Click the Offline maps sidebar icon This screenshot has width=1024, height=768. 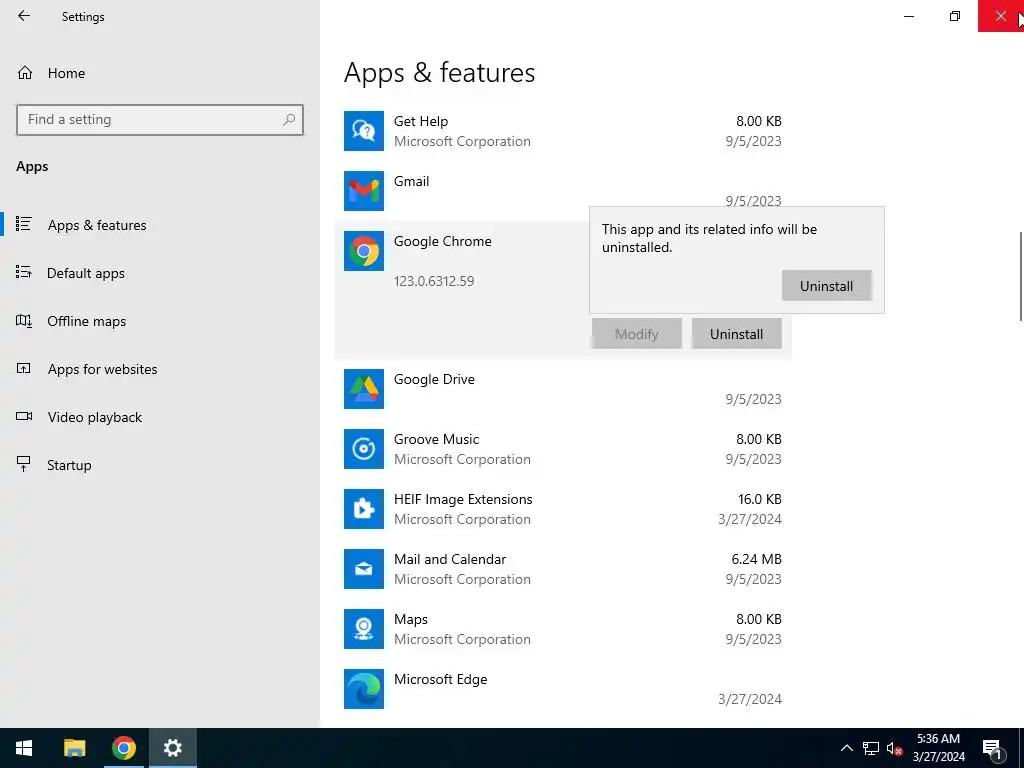24,321
